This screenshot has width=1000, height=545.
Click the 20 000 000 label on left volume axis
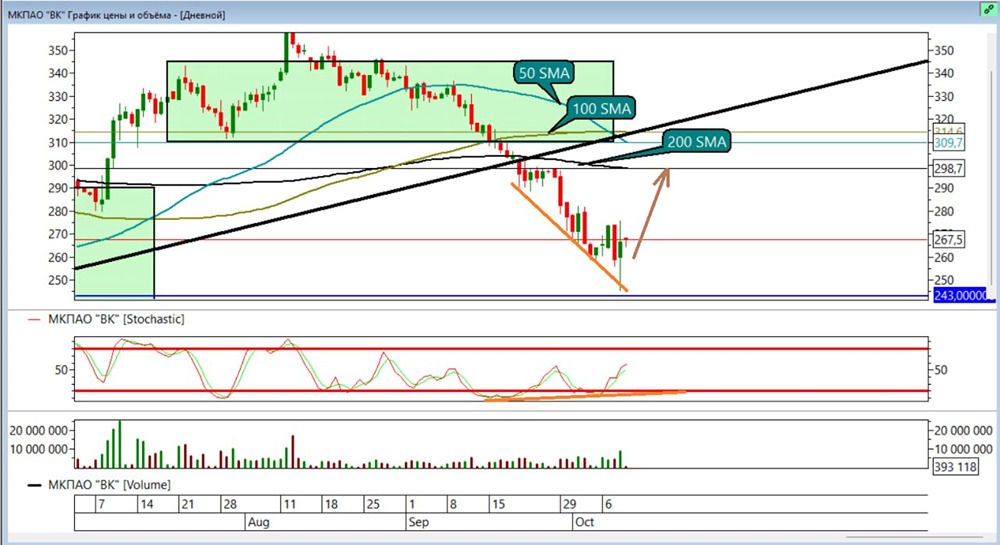pos(38,430)
